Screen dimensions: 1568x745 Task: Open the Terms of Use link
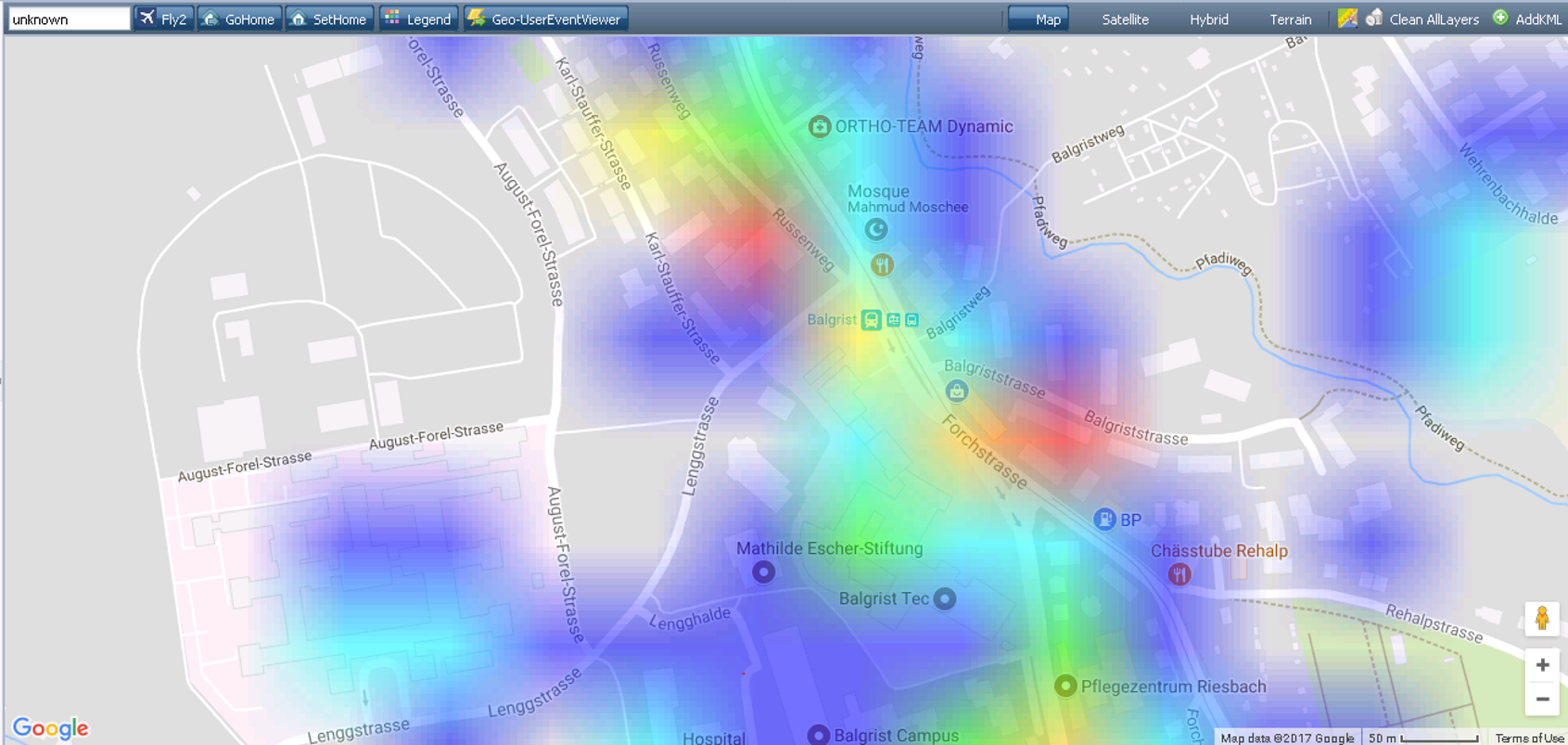(1529, 738)
